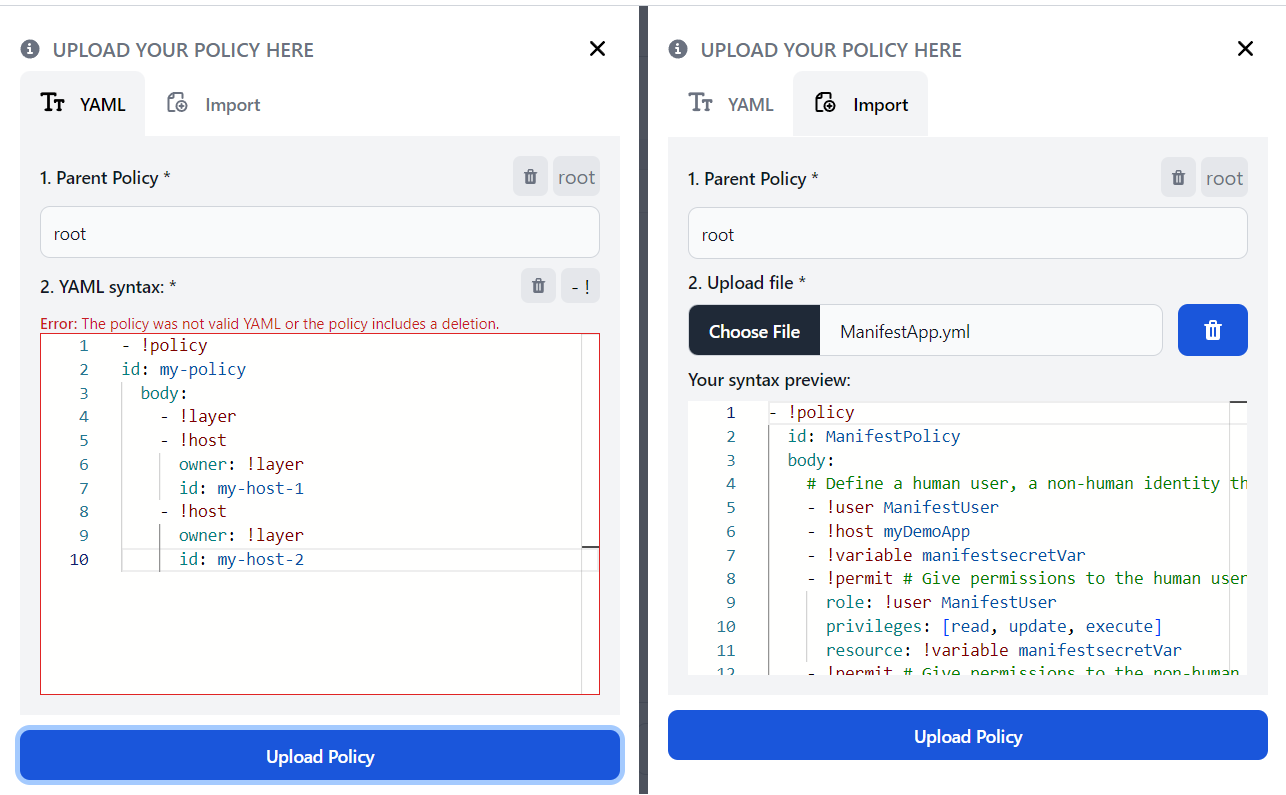Clear YAML syntax using trash icon
1286x795 pixels.
538,286
